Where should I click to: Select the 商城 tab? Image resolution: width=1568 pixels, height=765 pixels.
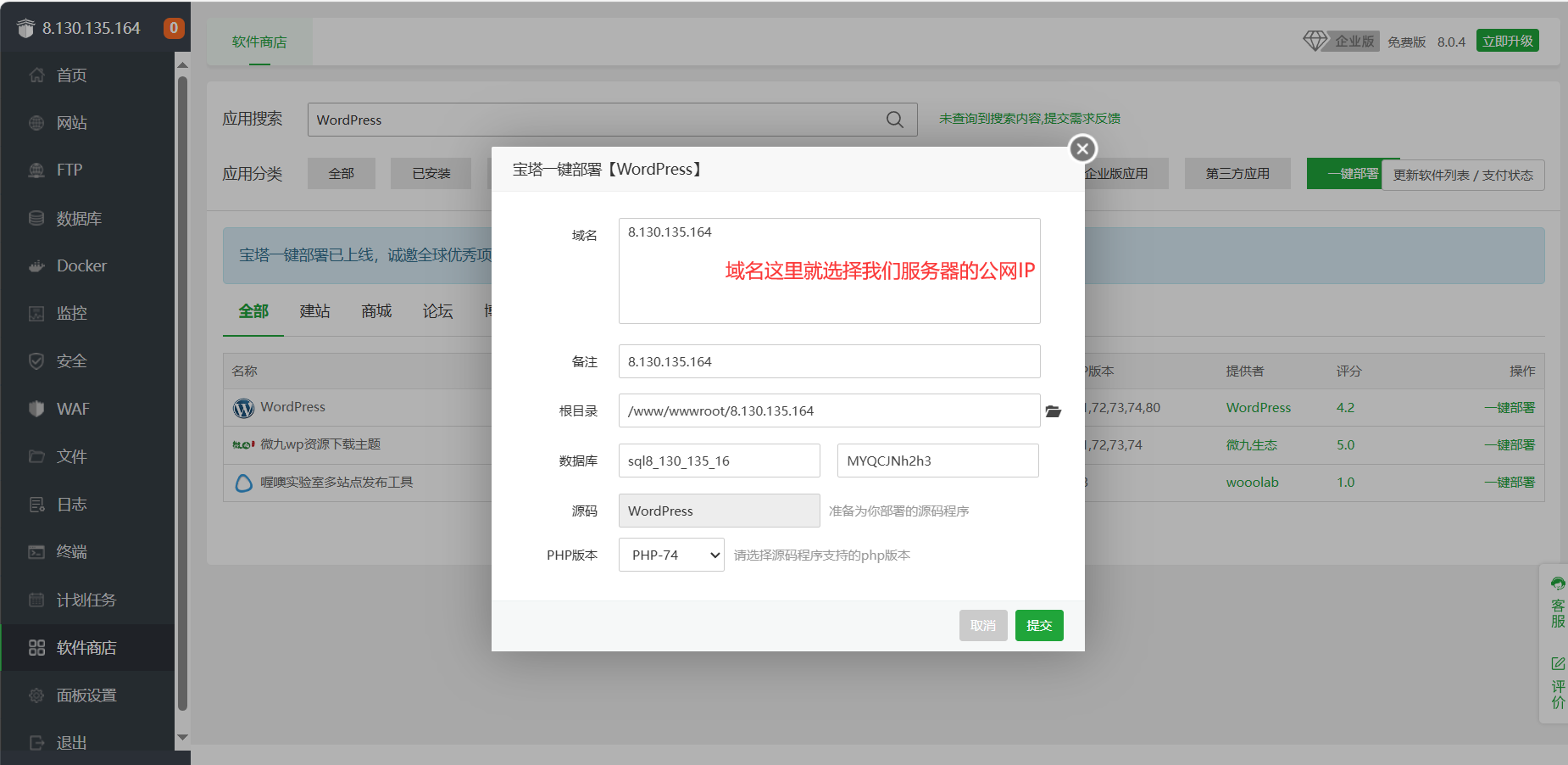click(376, 311)
